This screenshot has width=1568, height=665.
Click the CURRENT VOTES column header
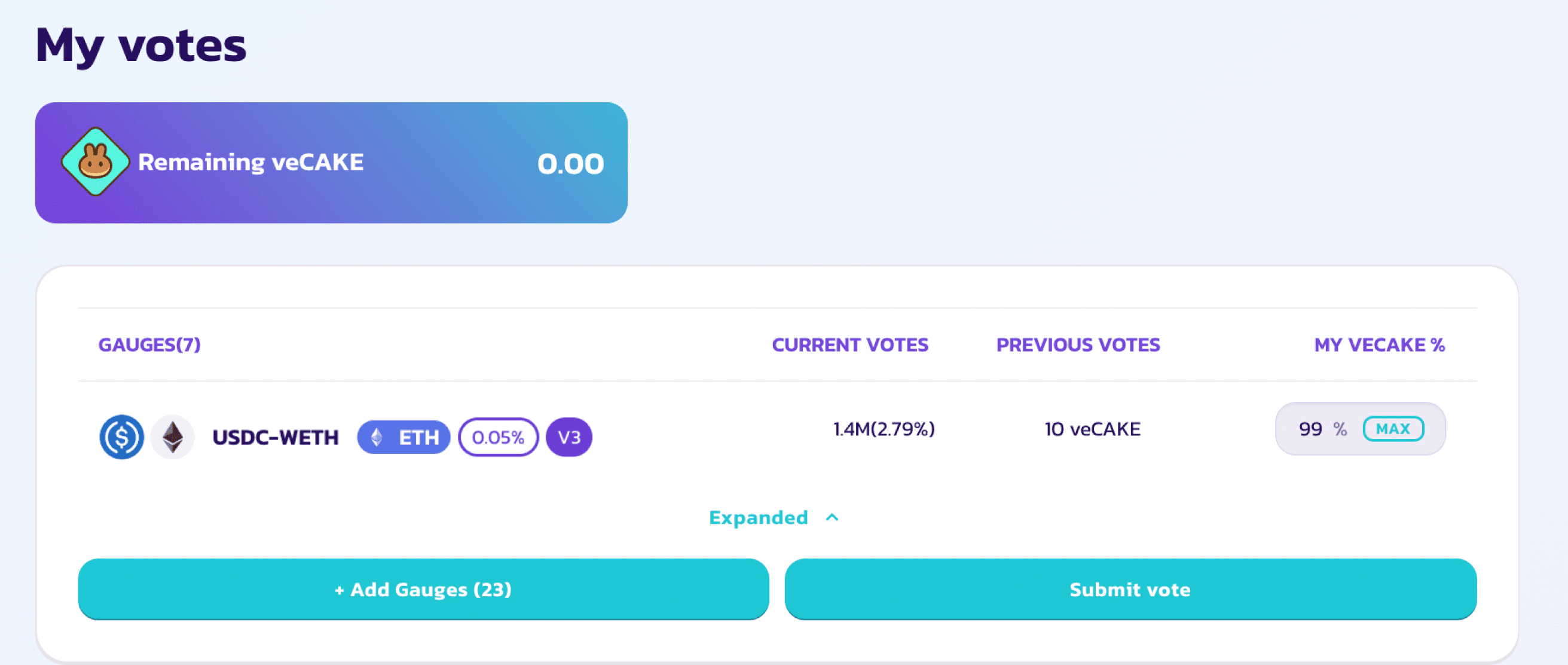[x=849, y=345]
